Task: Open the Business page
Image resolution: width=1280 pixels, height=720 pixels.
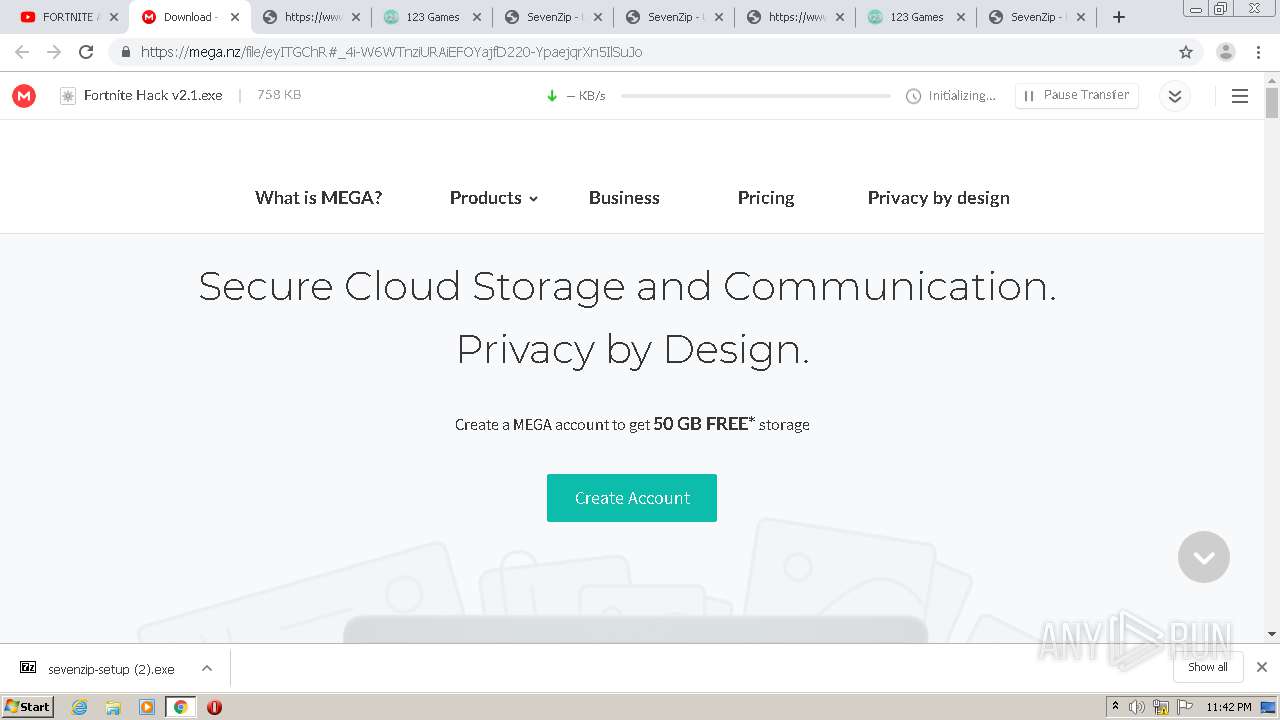Action: pyautogui.click(x=624, y=198)
